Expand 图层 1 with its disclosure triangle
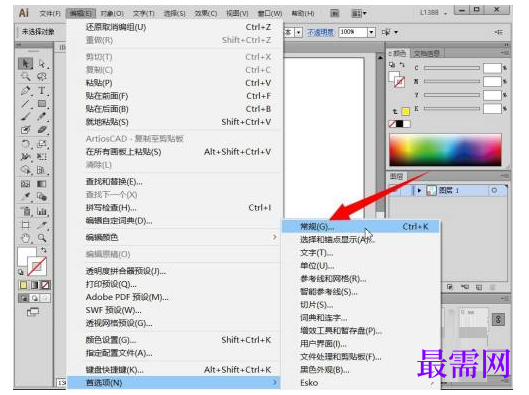529x395 pixels. [419, 191]
